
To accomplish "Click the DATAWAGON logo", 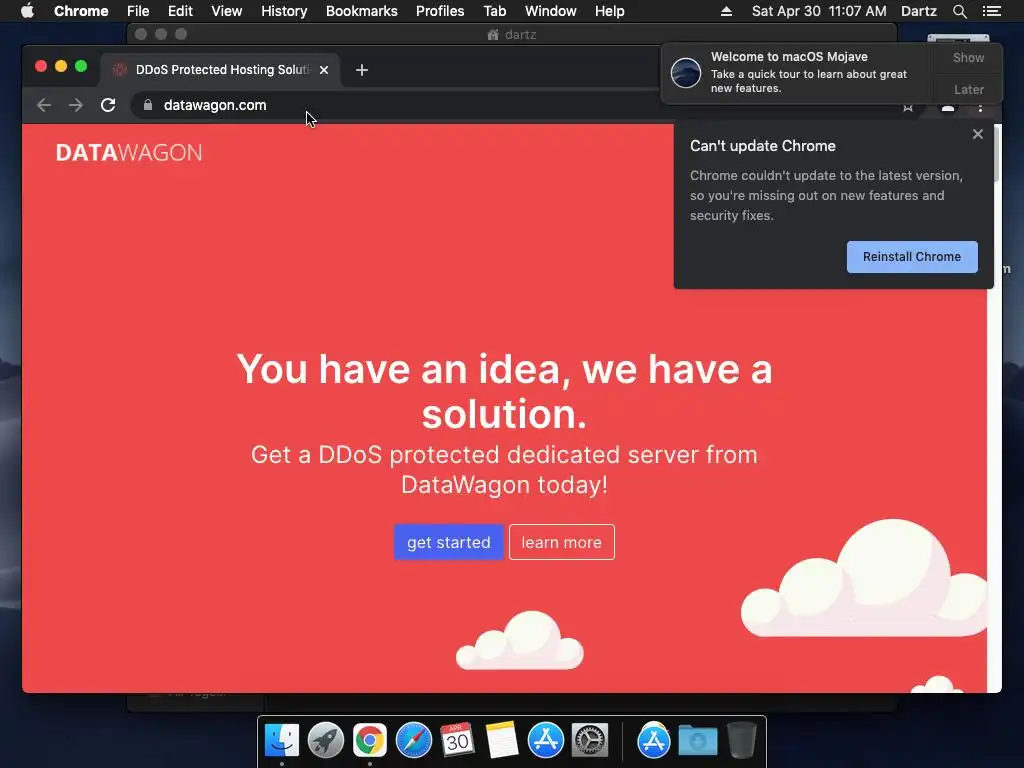I will point(129,153).
